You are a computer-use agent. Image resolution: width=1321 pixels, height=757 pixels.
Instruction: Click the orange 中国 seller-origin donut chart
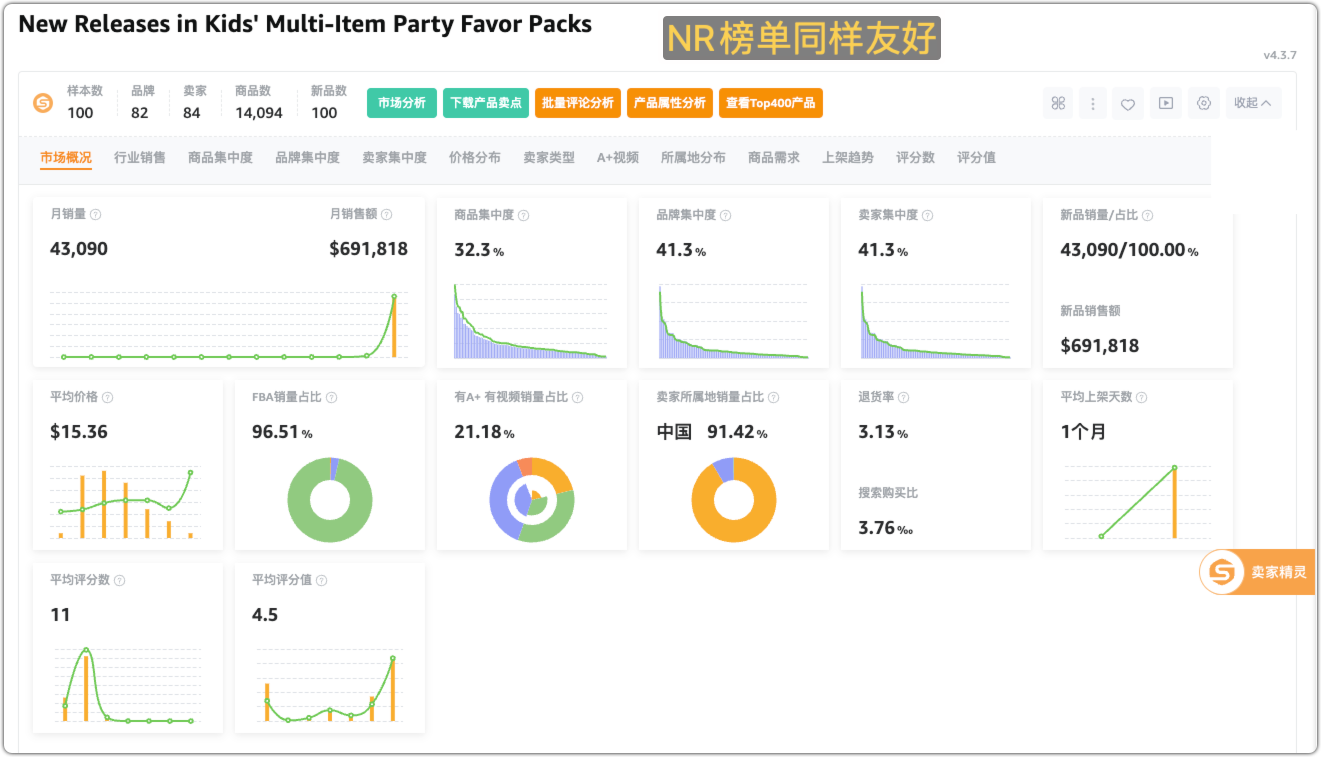click(x=734, y=500)
